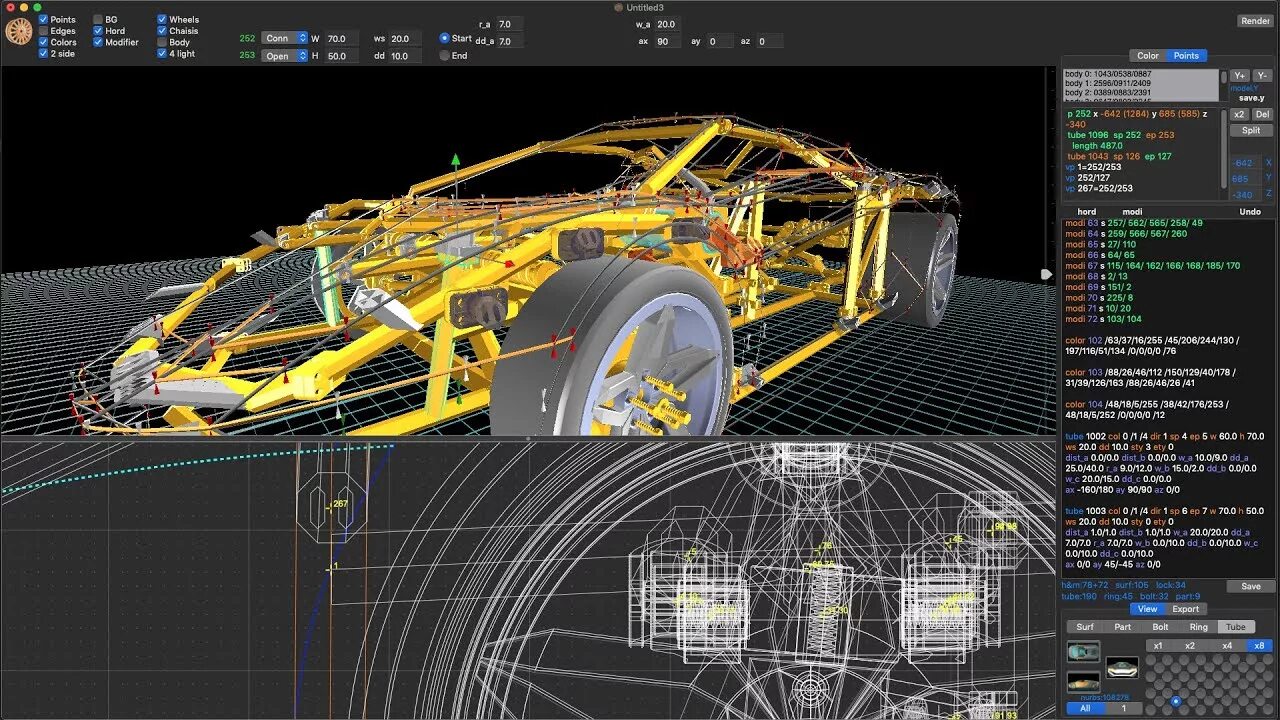The image size is (1280, 720).
Task: Select the Part segment
Action: [1123, 627]
